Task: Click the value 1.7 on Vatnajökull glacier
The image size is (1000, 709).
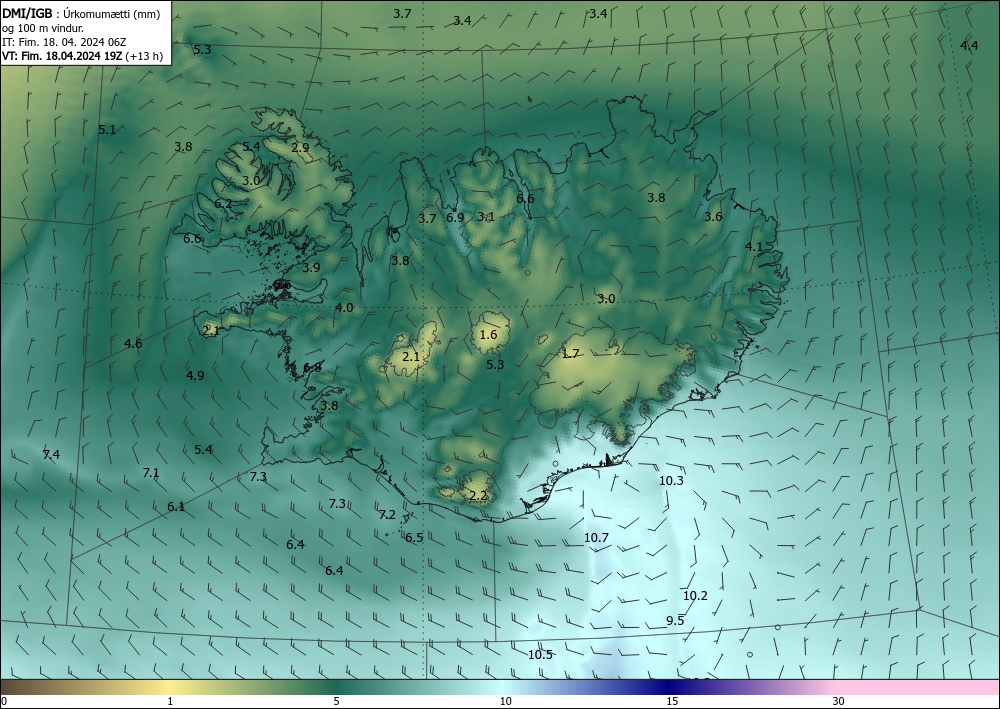Action: coord(570,354)
